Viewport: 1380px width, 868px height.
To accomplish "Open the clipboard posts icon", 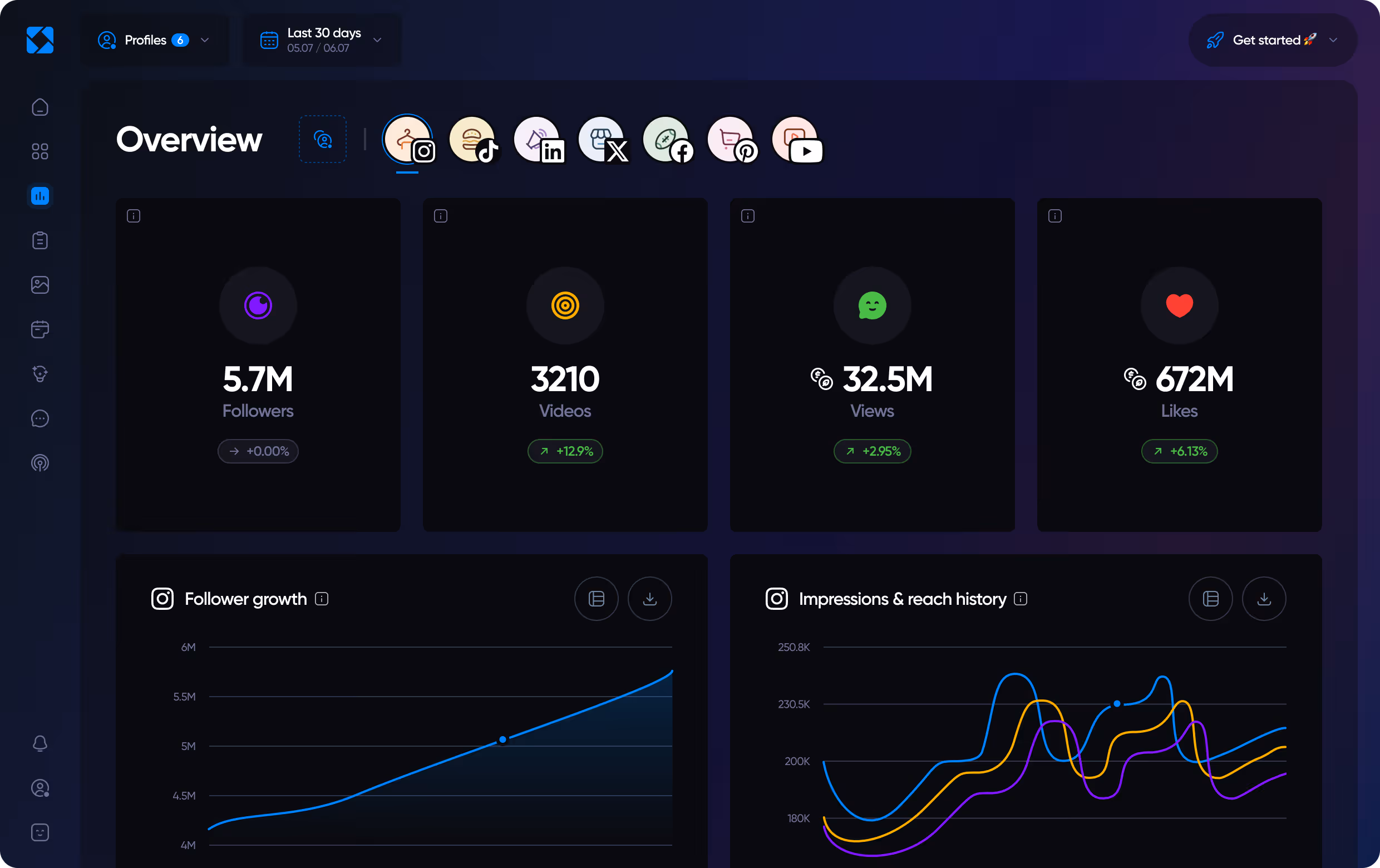I will click(40, 240).
